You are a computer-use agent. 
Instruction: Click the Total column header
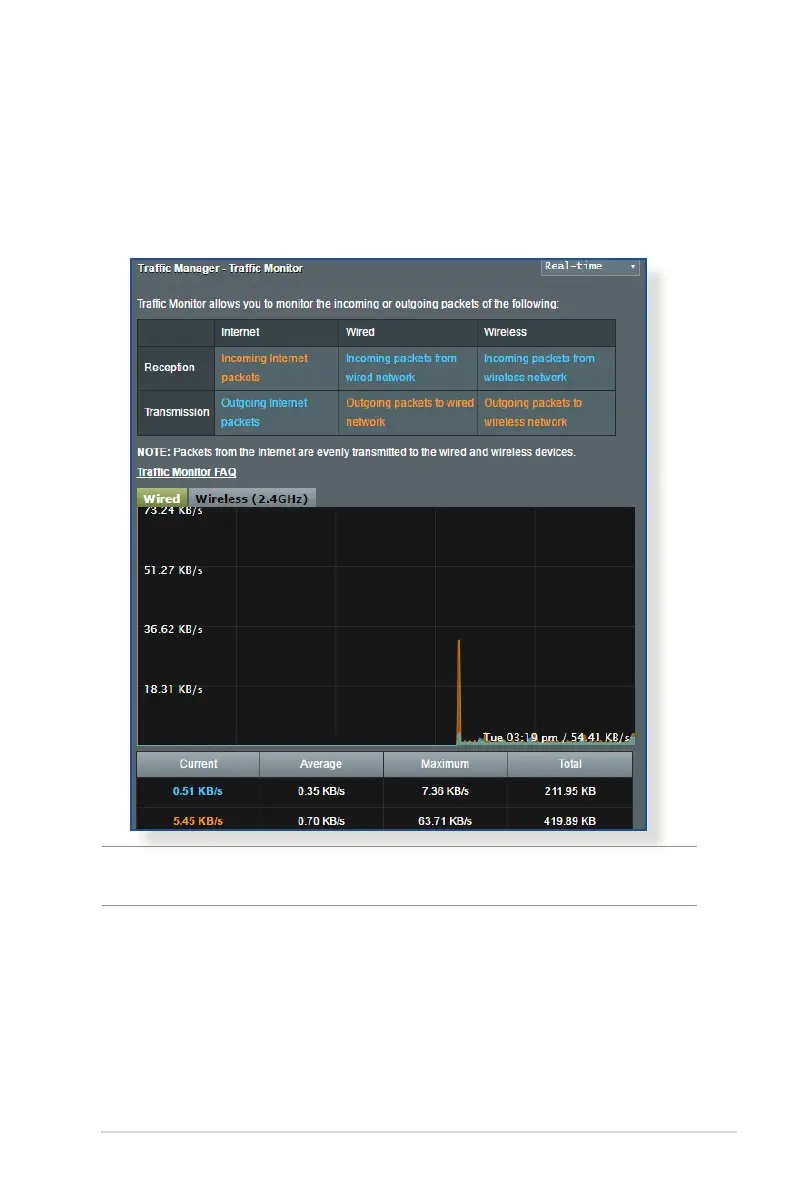[x=570, y=764]
